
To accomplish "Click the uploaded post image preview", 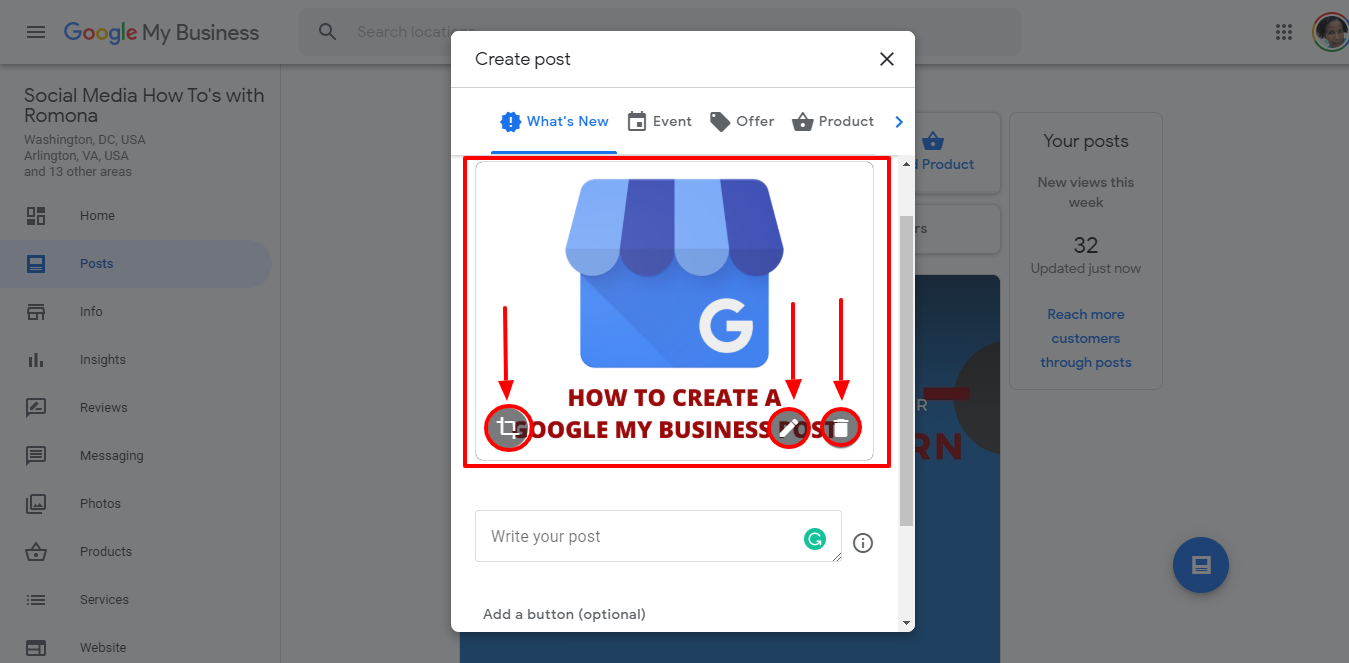I will coord(674,311).
